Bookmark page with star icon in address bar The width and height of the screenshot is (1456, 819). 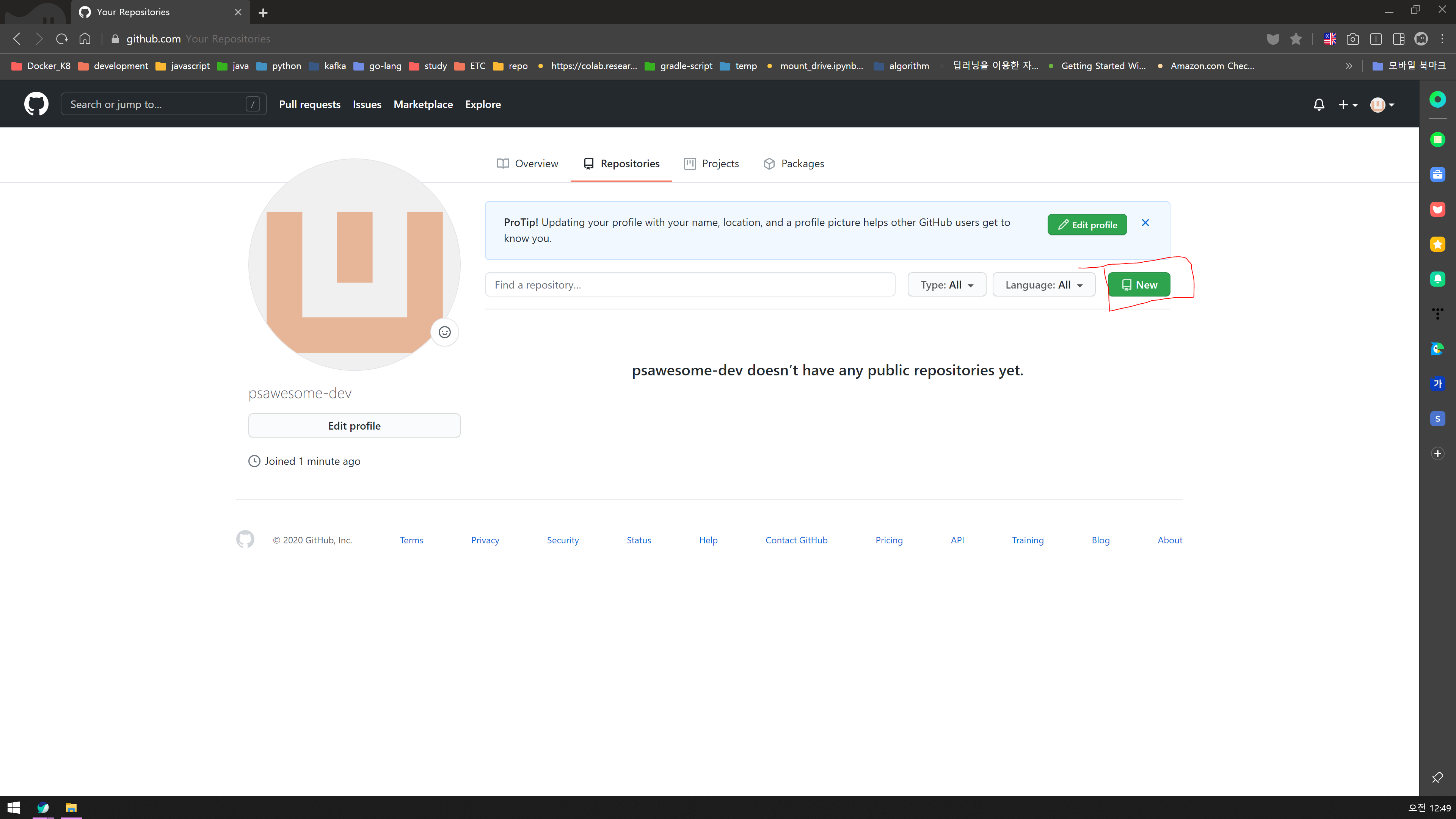(x=1296, y=39)
